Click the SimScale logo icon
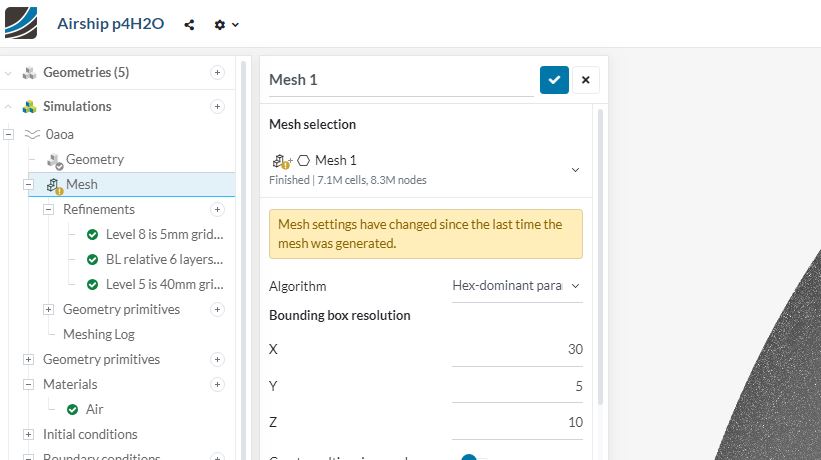This screenshot has width=821, height=460. point(21,23)
